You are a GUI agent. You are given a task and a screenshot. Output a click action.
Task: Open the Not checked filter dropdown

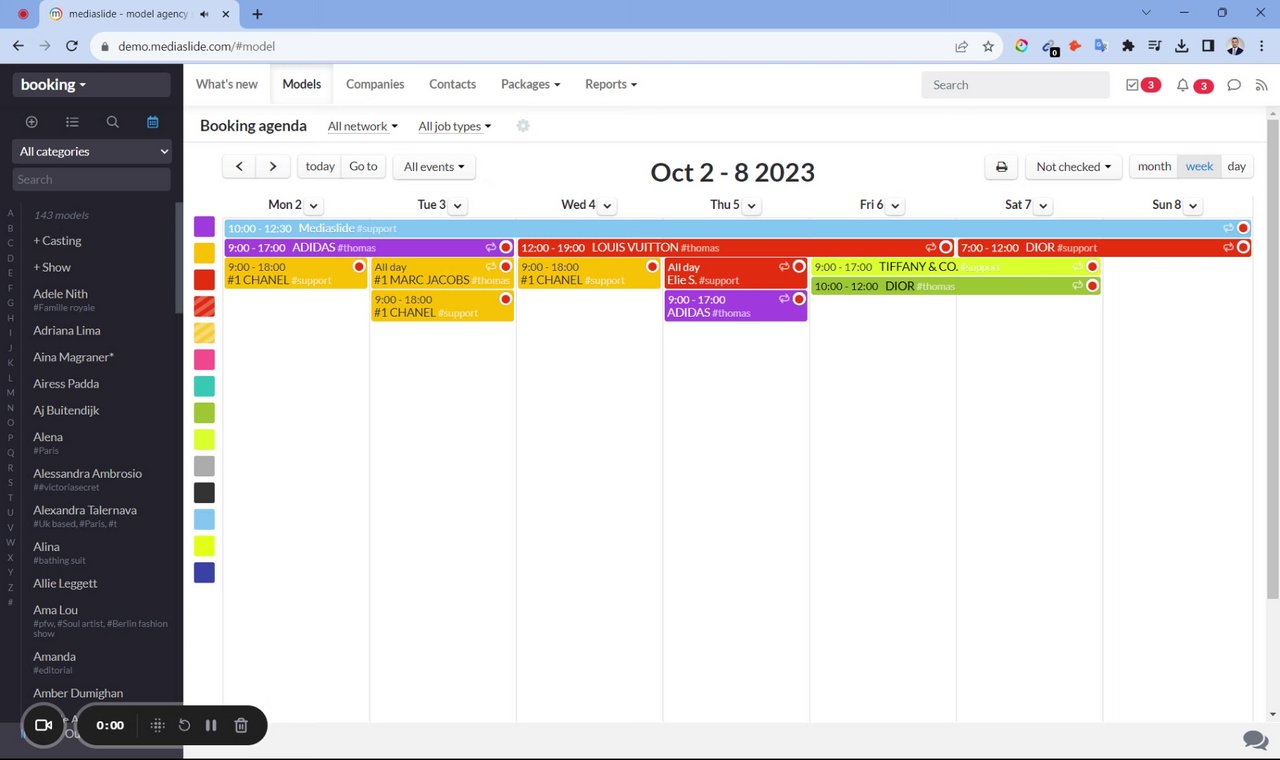tap(1074, 167)
